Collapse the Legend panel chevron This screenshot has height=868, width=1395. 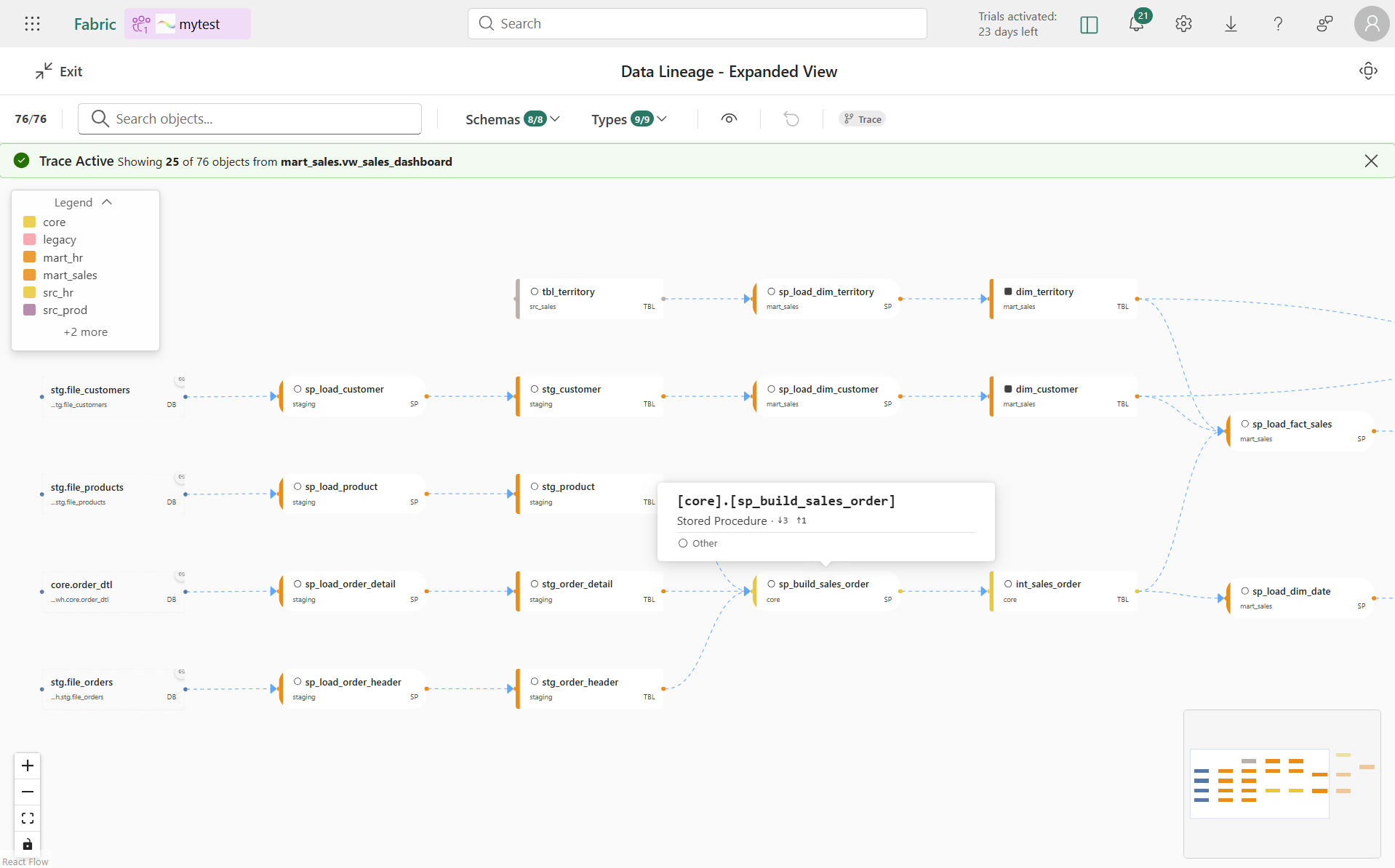pos(106,201)
